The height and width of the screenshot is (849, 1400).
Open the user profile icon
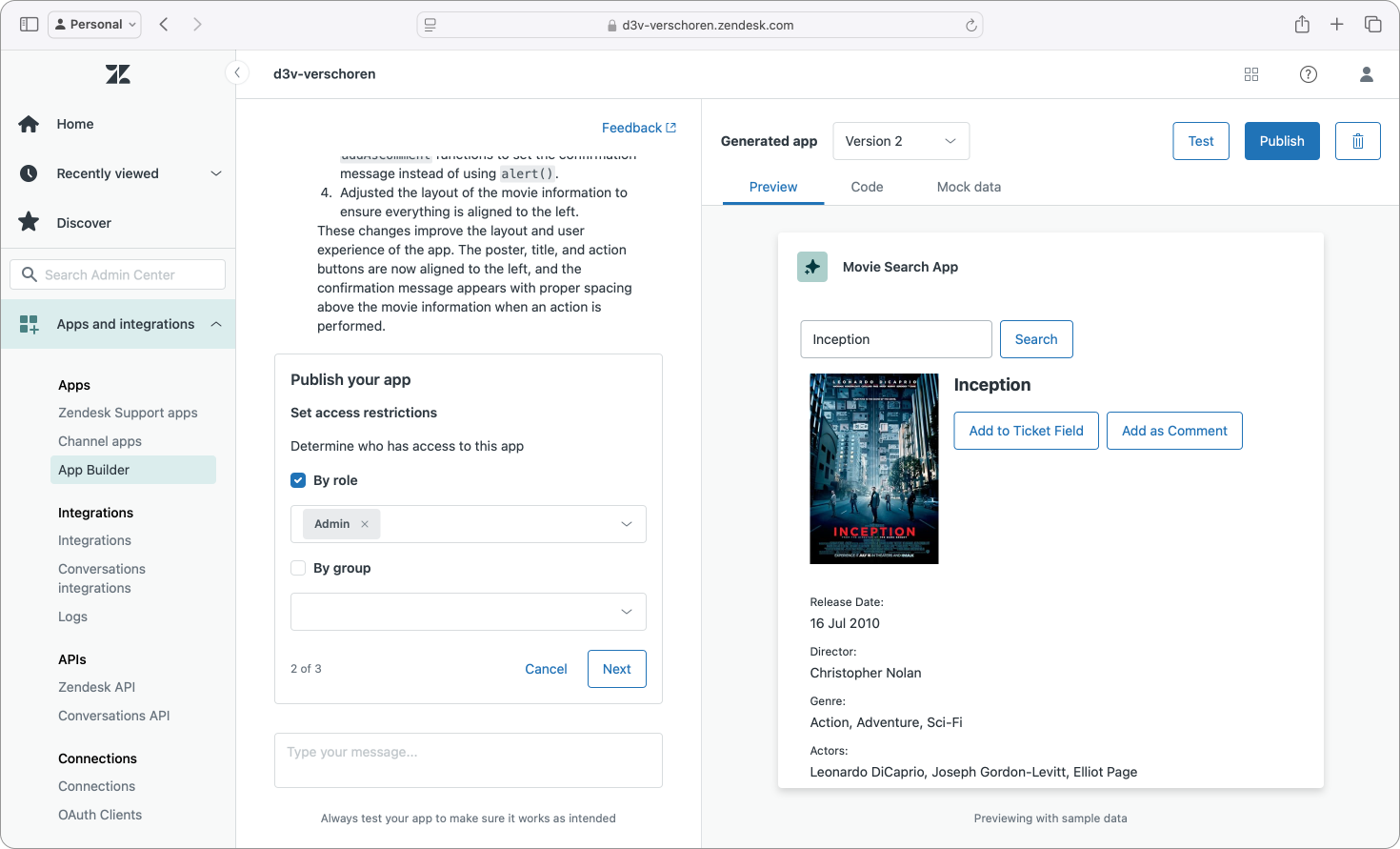point(1366,74)
